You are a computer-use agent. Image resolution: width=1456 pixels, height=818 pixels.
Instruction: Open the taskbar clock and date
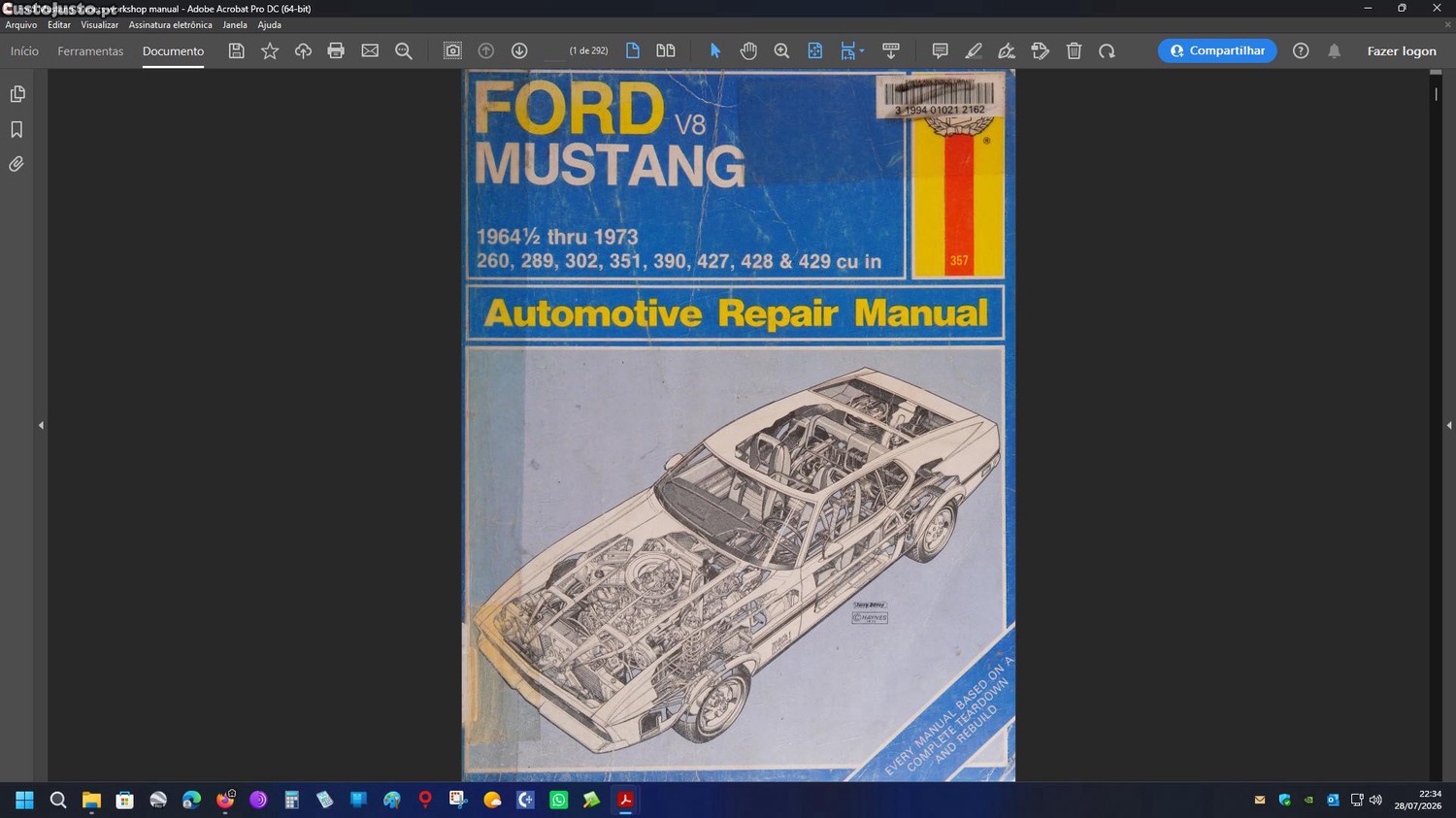1417,800
